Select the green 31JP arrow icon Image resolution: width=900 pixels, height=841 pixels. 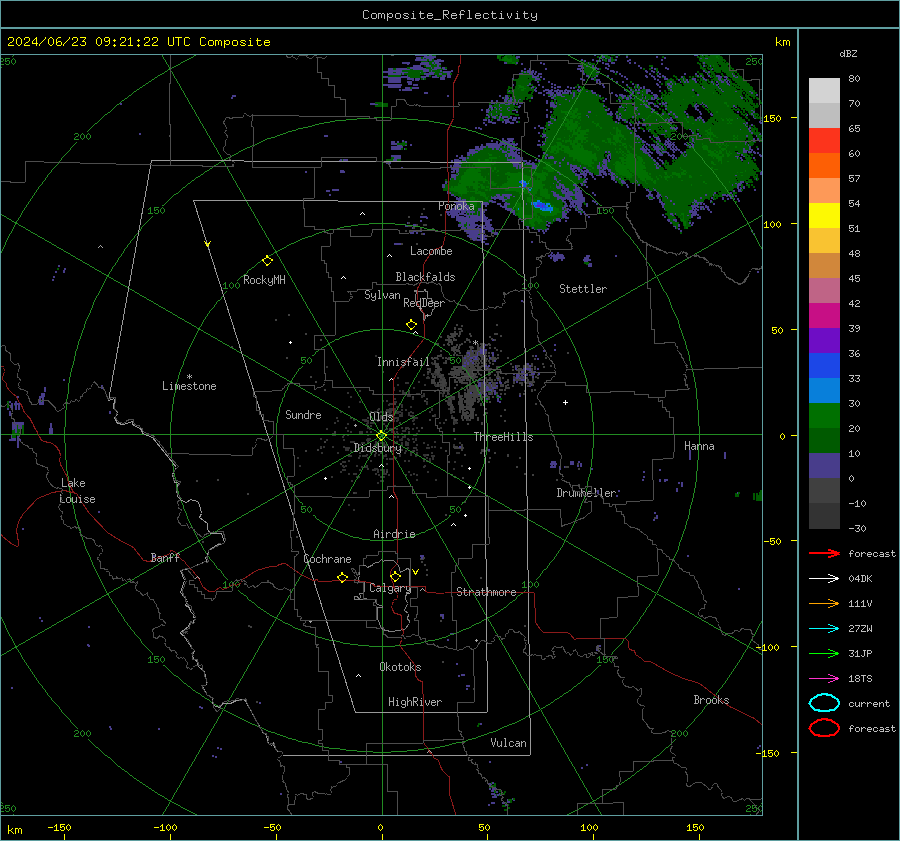(x=824, y=653)
